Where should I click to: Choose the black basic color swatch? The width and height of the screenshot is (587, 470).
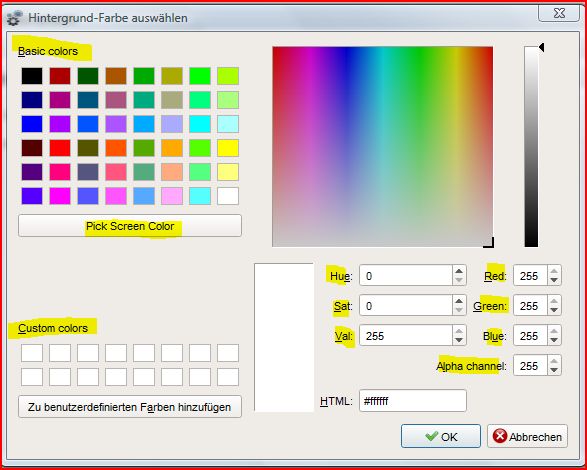point(32,76)
